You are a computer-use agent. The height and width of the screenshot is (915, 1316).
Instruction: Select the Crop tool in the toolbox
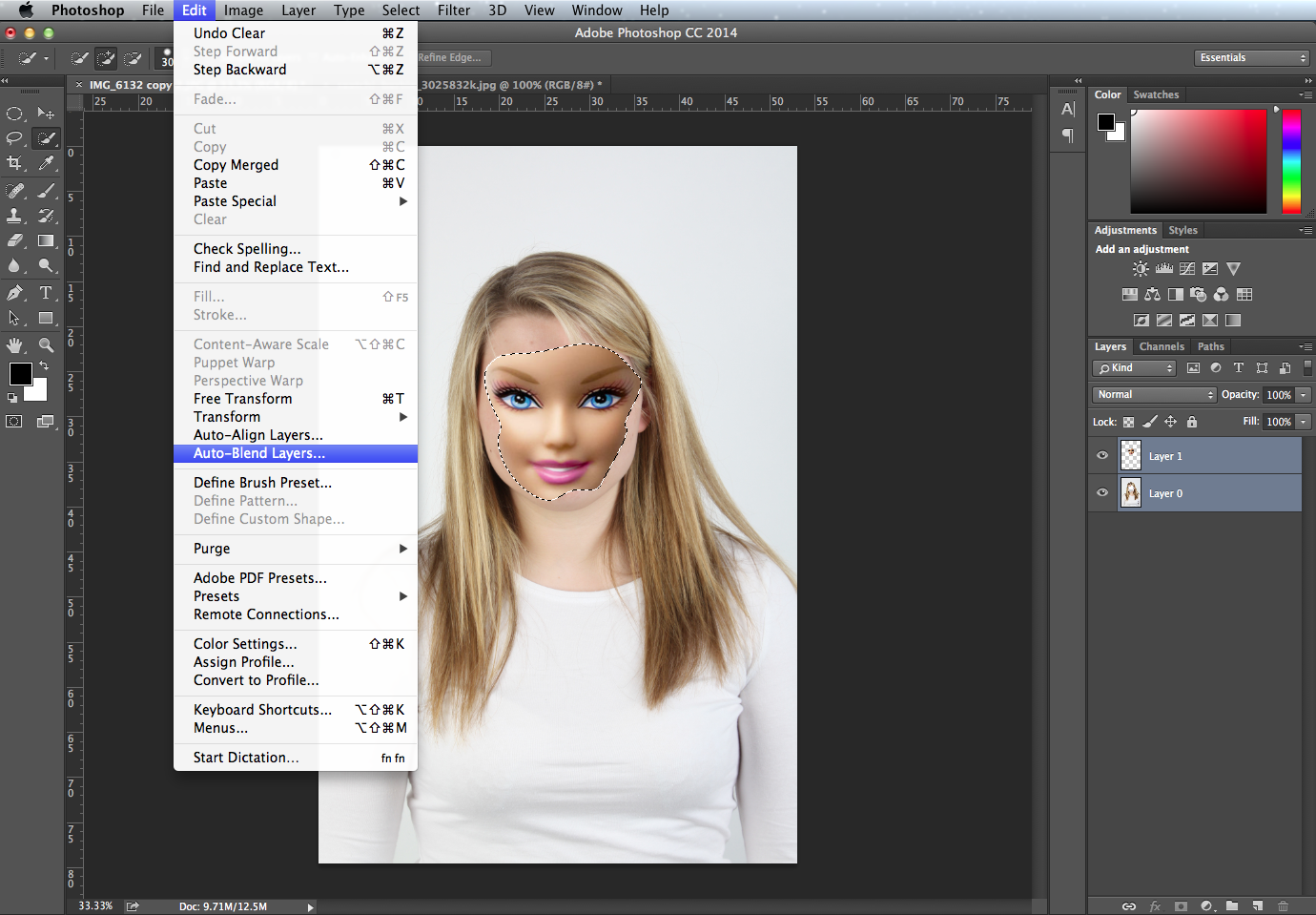(x=14, y=164)
